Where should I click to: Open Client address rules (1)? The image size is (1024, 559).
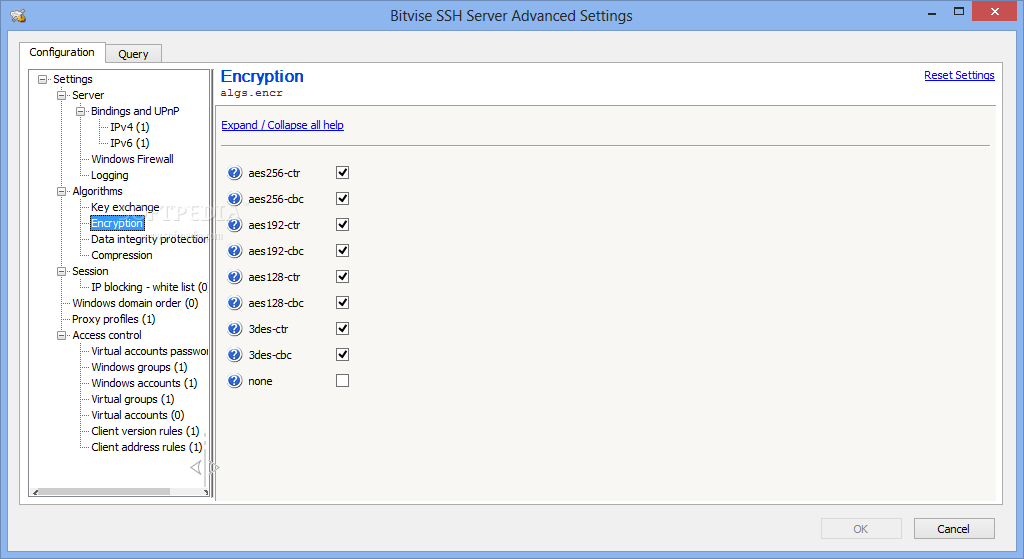(x=147, y=447)
